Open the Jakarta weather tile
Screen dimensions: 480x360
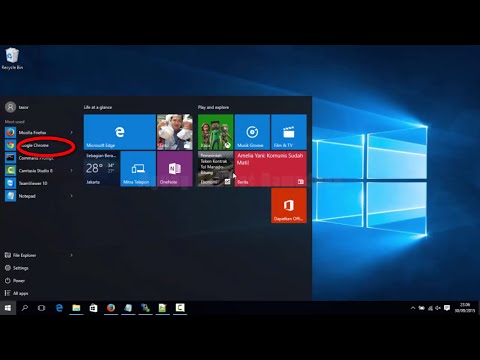point(101,169)
